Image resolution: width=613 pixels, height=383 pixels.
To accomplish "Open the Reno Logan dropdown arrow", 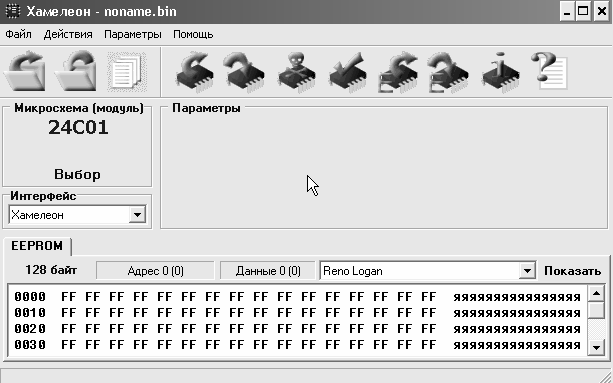I will (527, 270).
